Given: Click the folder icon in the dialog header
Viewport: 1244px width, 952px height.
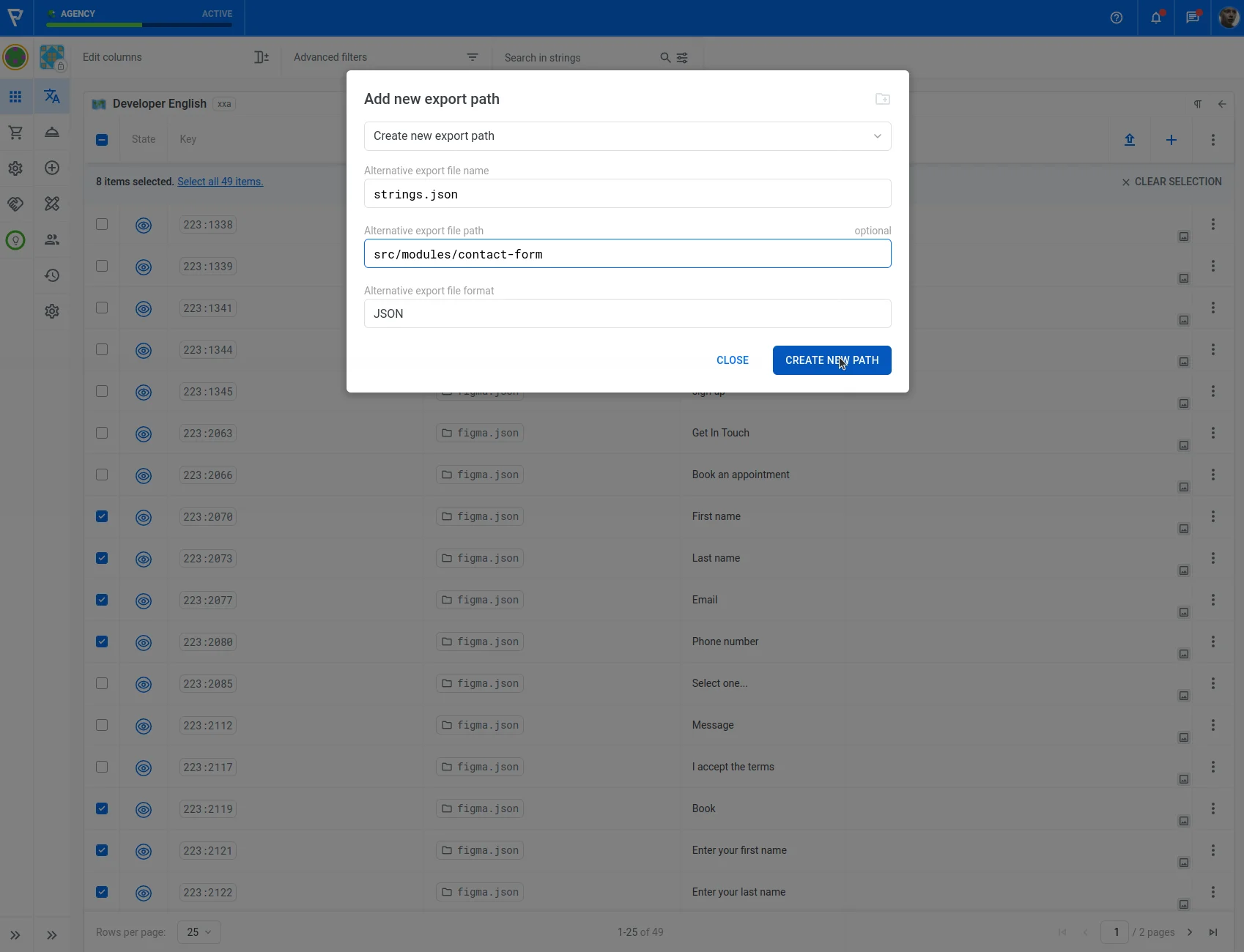Looking at the screenshot, I should coord(882,99).
